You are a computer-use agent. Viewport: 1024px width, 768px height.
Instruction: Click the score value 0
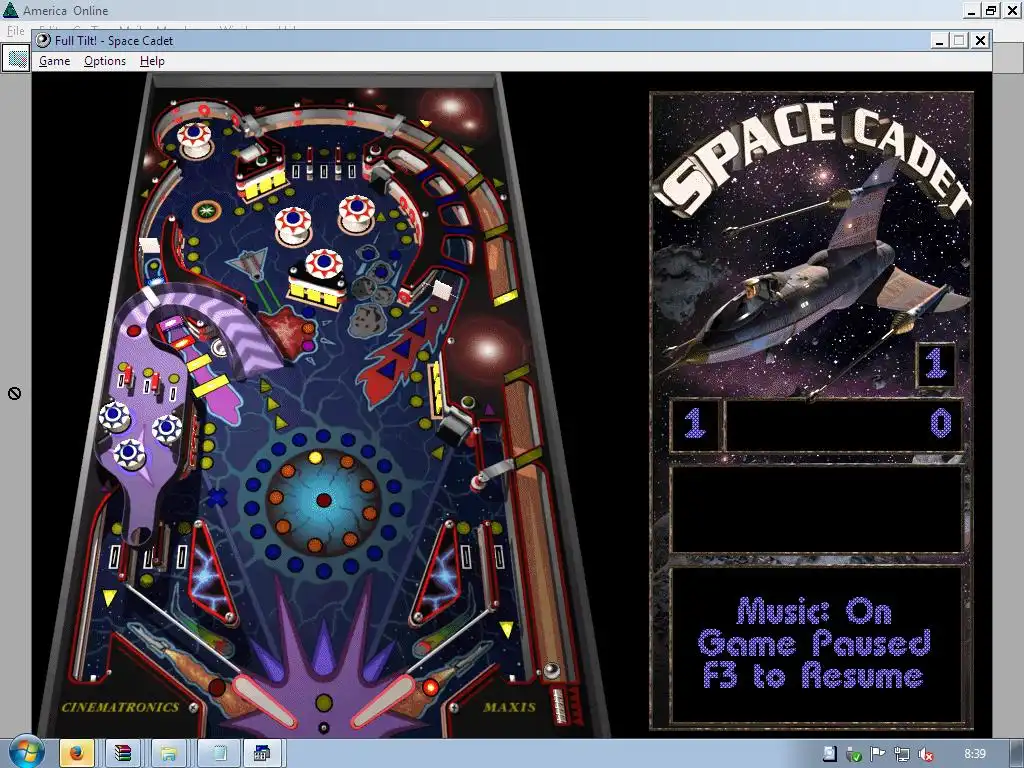click(x=940, y=423)
